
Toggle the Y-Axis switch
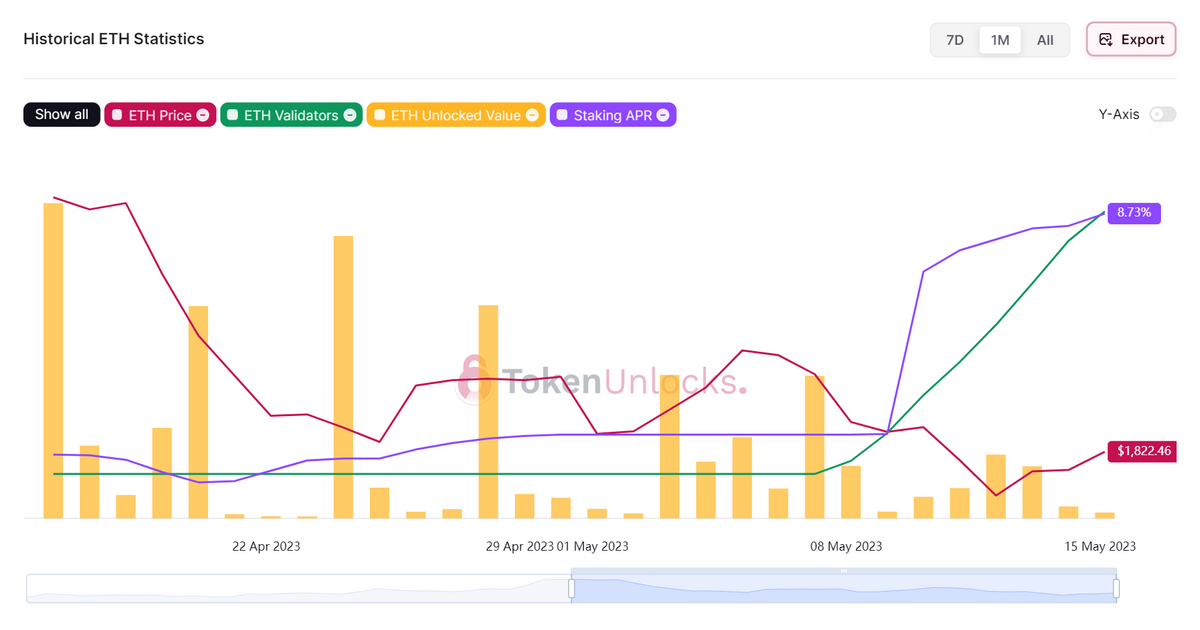pos(1162,114)
